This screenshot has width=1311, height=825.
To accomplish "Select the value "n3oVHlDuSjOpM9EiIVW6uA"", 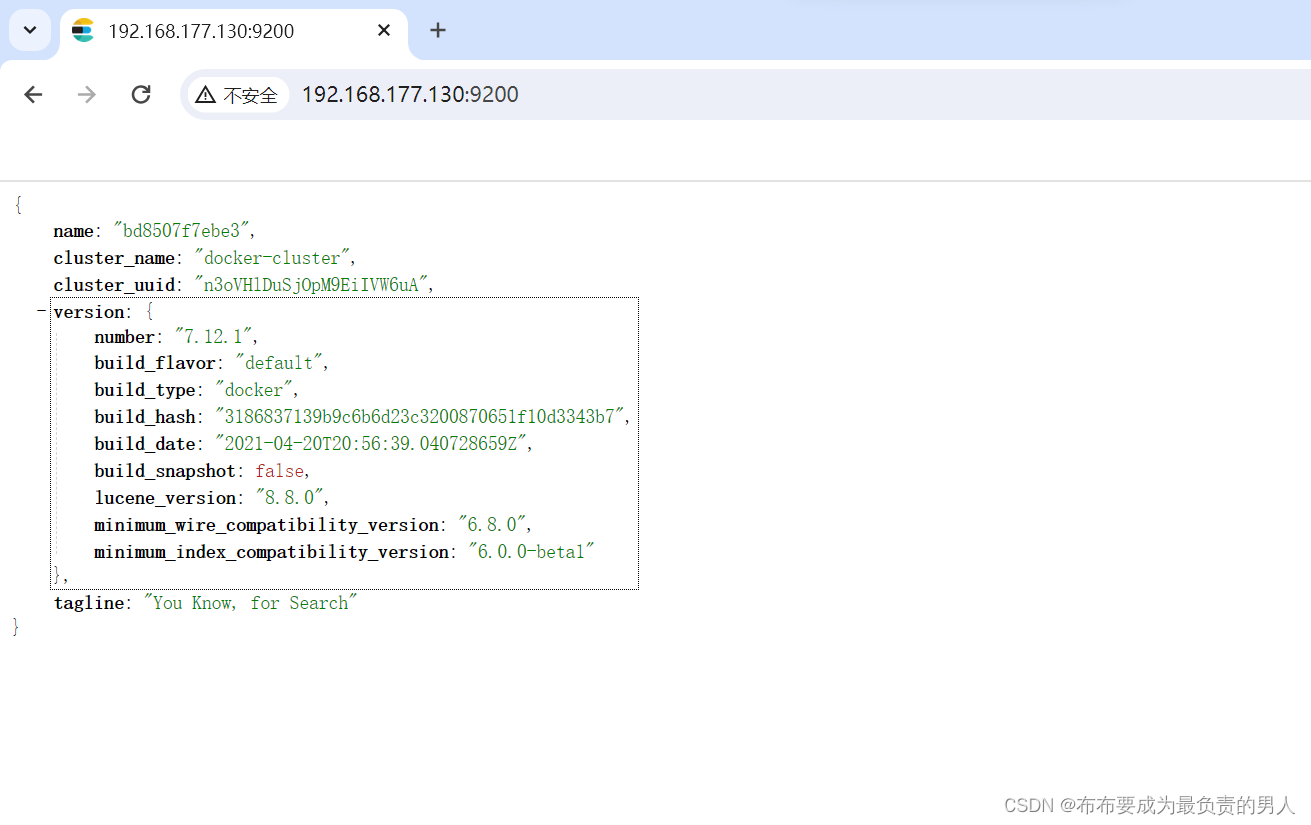I will (x=312, y=285).
